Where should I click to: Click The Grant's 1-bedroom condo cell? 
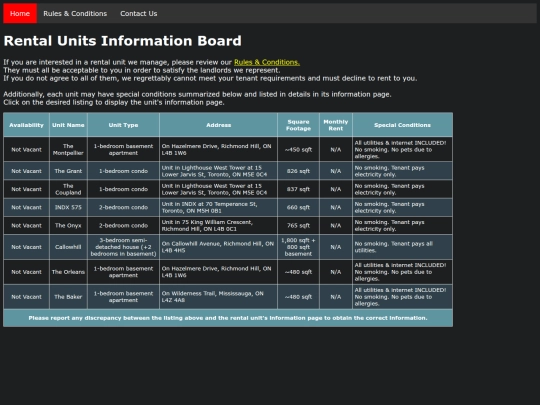(x=123, y=171)
